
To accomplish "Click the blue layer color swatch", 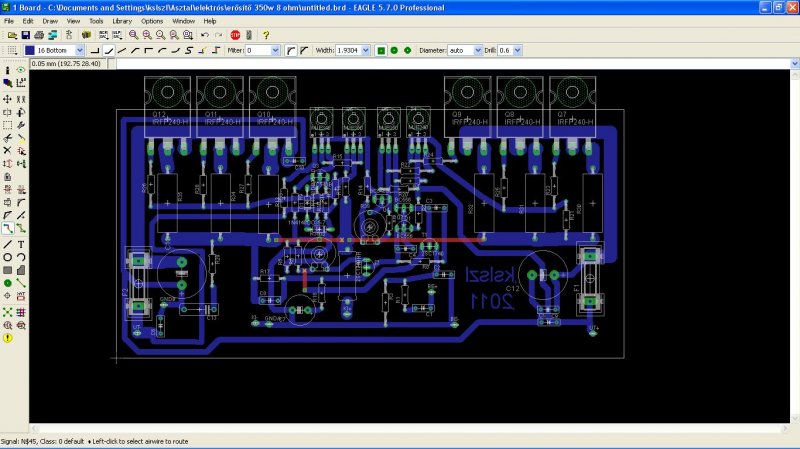I will click(x=30, y=50).
